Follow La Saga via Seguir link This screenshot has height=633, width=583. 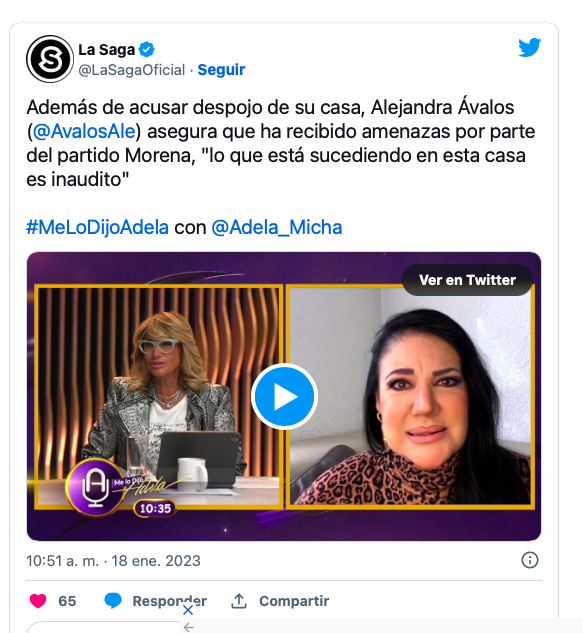221,70
